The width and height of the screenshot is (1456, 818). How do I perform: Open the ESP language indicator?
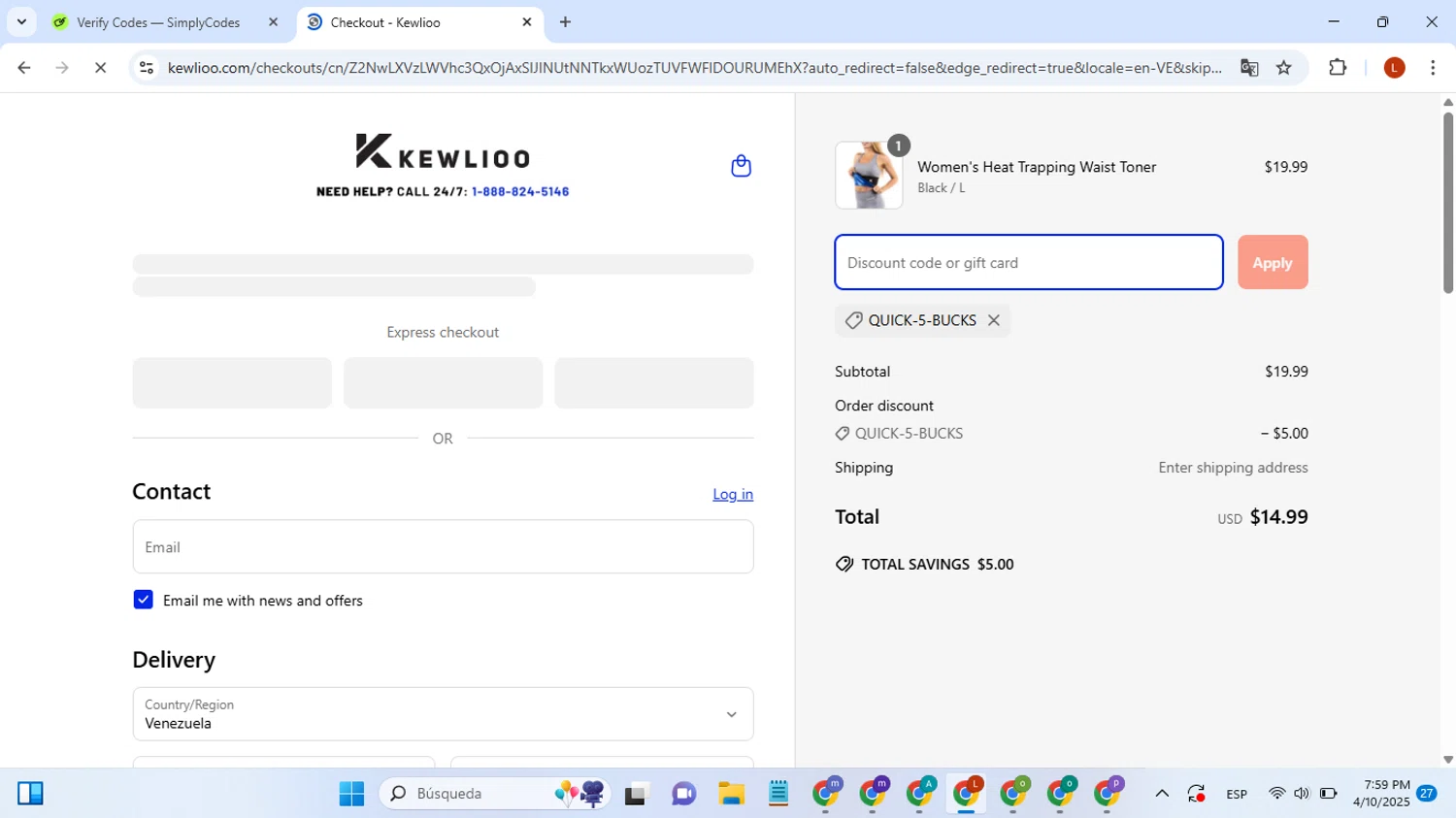[x=1237, y=794]
